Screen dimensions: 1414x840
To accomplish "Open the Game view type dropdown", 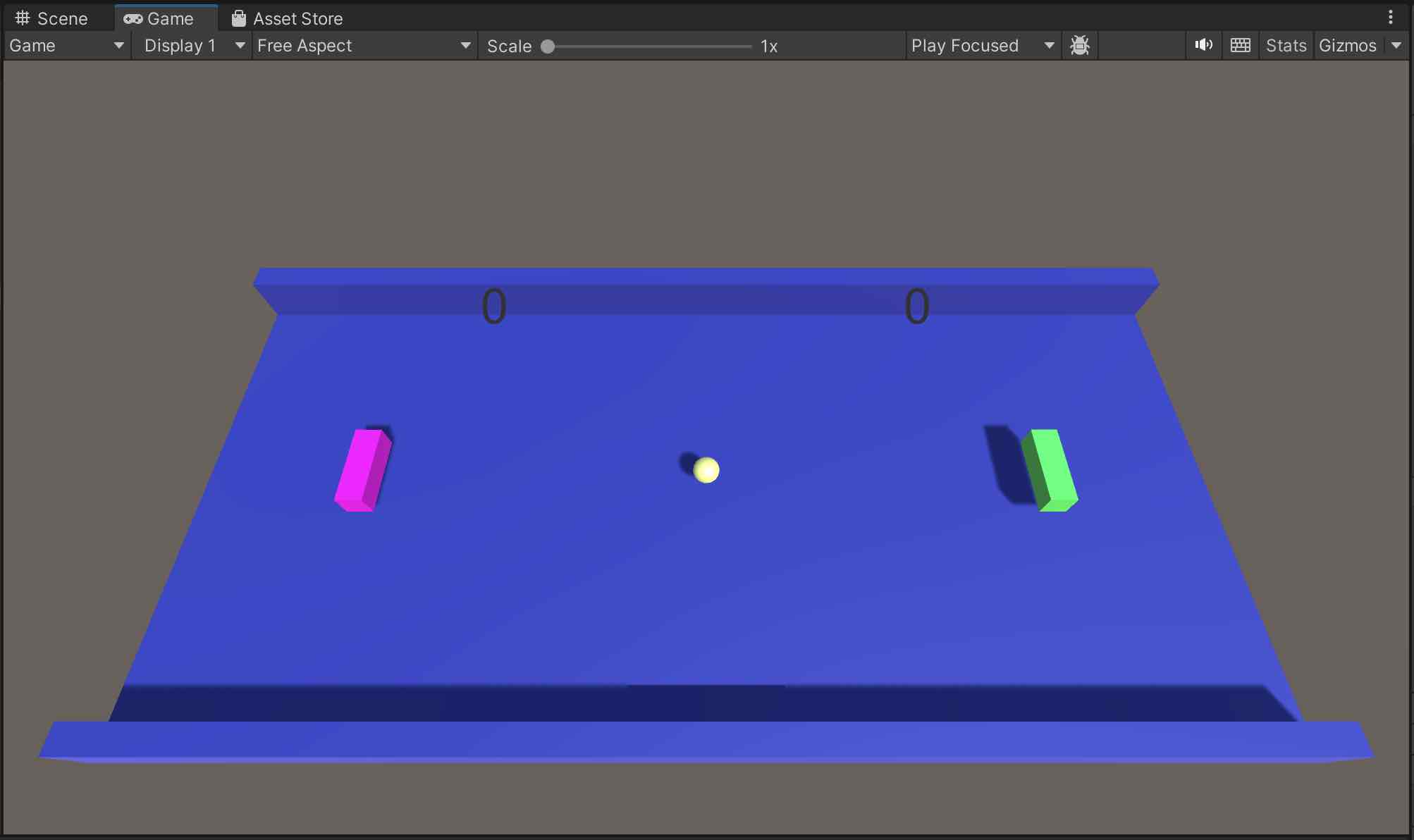I will click(x=66, y=46).
